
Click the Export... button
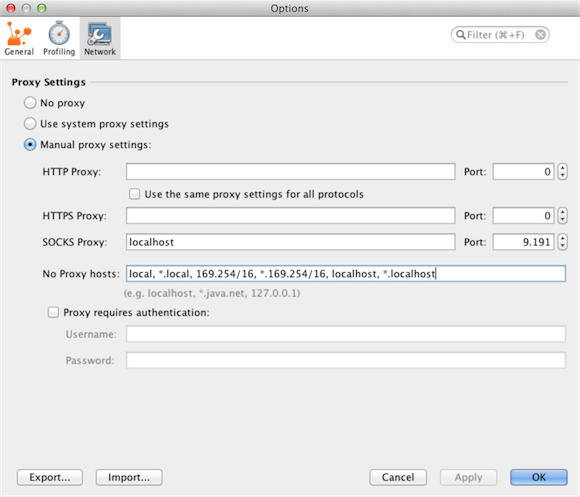click(x=50, y=477)
